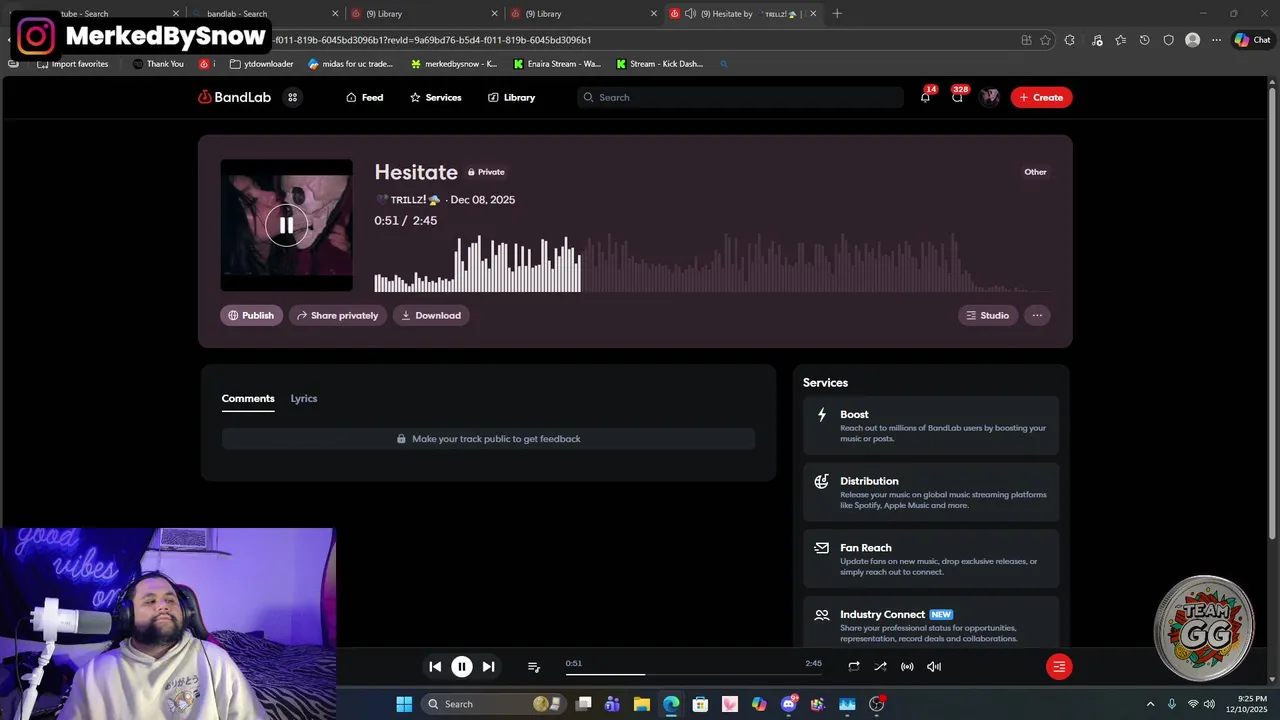Open the track's three-dot more menu
The image size is (1280, 720).
(1037, 315)
